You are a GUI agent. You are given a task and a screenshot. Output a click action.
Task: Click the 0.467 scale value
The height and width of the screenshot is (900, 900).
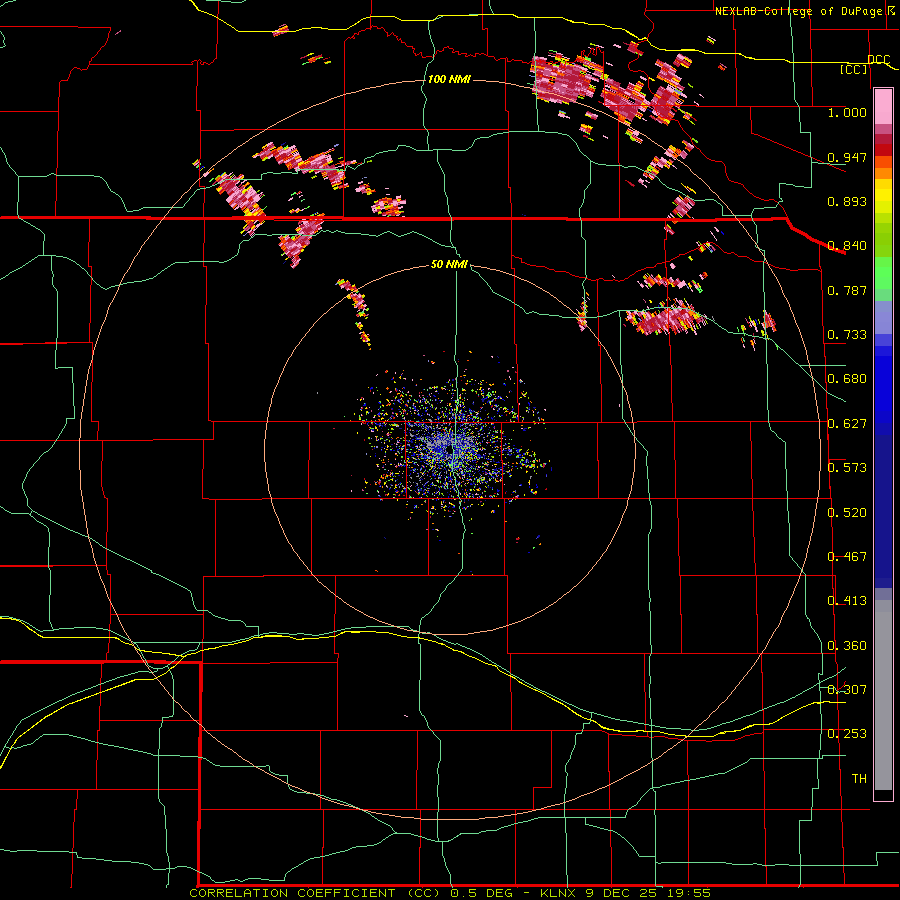(x=847, y=557)
